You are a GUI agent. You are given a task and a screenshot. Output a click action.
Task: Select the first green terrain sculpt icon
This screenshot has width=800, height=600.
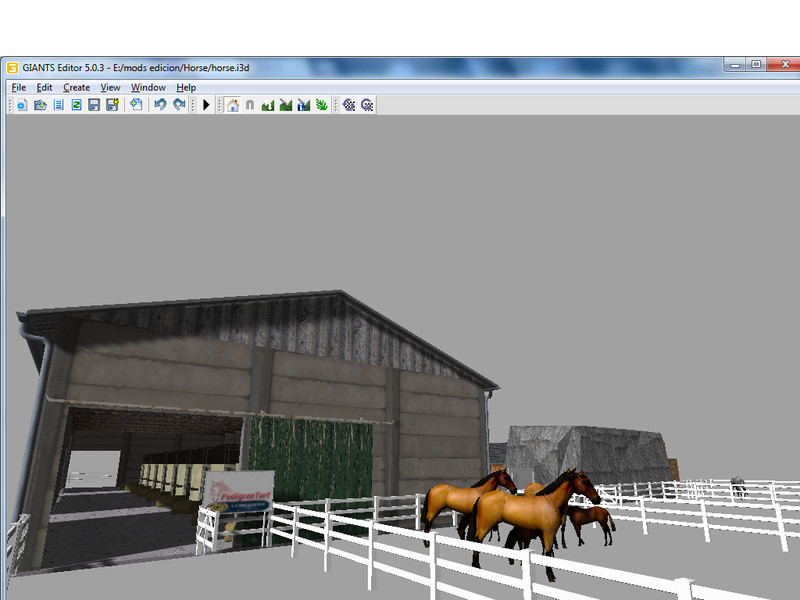tap(268, 105)
